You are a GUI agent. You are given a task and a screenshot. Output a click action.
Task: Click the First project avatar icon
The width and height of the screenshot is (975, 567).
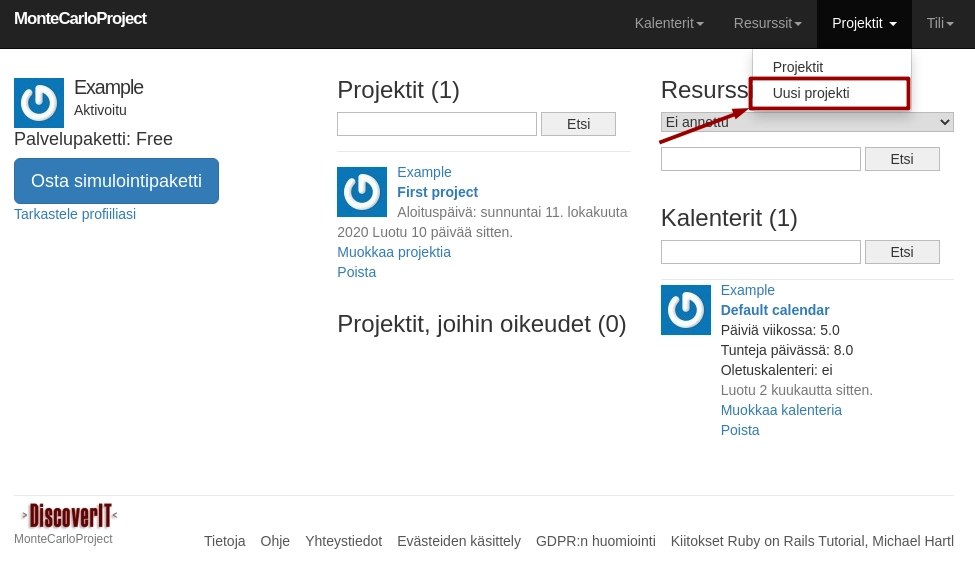click(362, 192)
